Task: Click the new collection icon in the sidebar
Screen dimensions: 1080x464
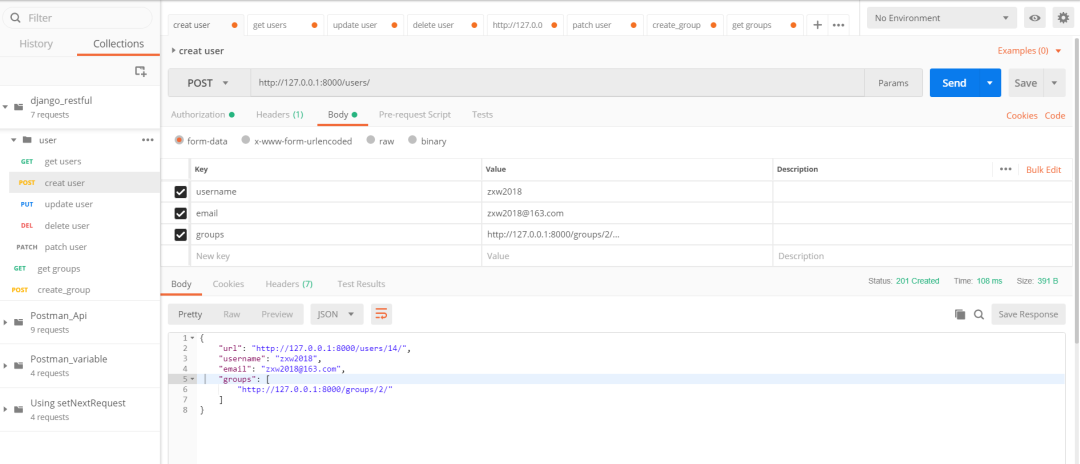Action: tap(141, 71)
